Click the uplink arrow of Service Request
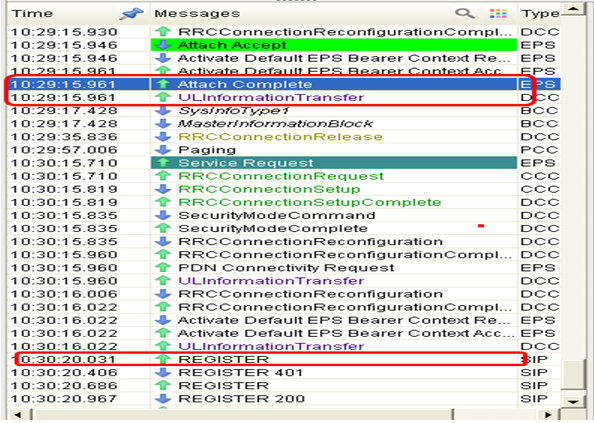Screen dimensions: 594x423 click(x=163, y=163)
